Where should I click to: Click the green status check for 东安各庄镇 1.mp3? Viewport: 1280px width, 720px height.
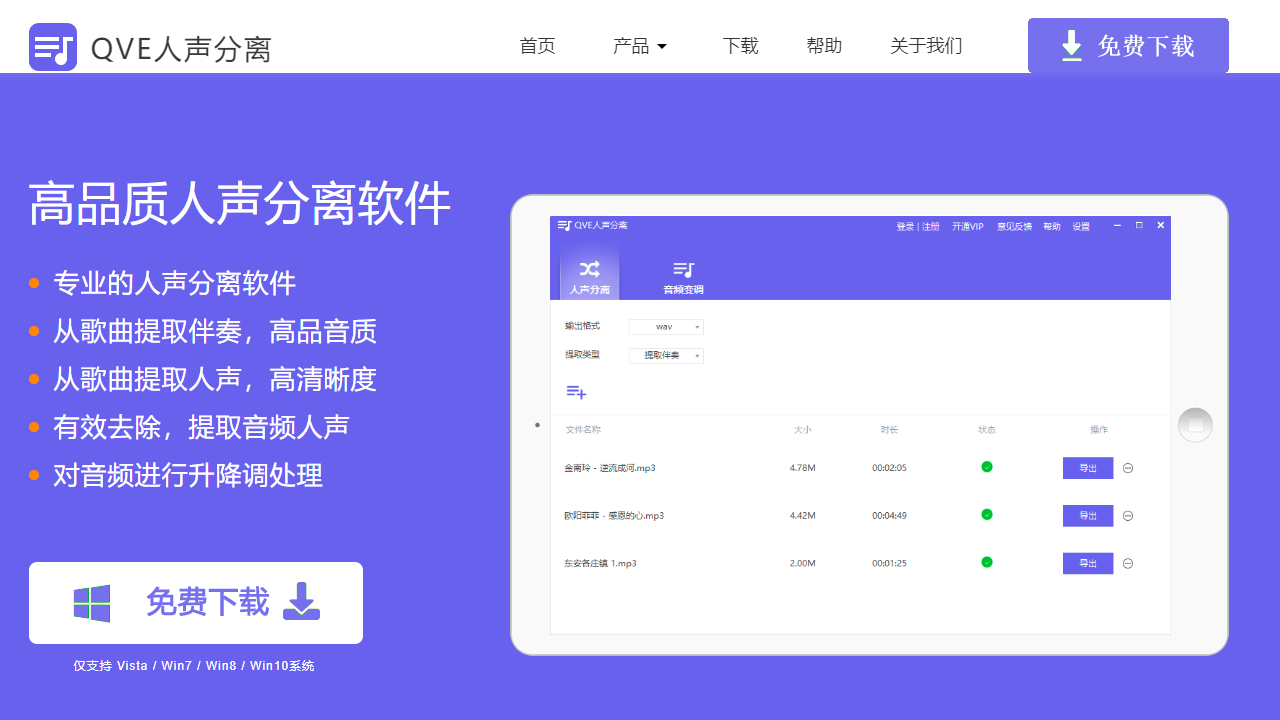pyautogui.click(x=987, y=562)
